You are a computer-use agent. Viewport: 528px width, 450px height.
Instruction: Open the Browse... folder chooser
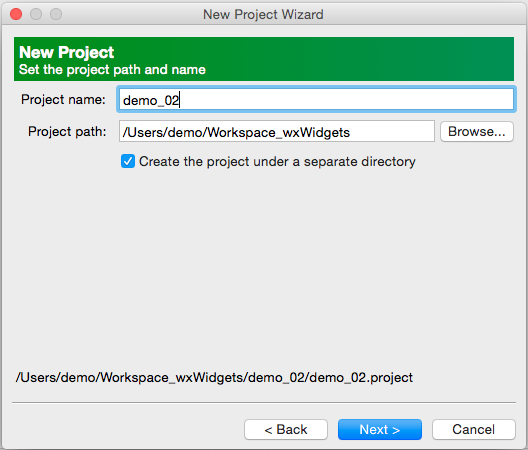(477, 131)
